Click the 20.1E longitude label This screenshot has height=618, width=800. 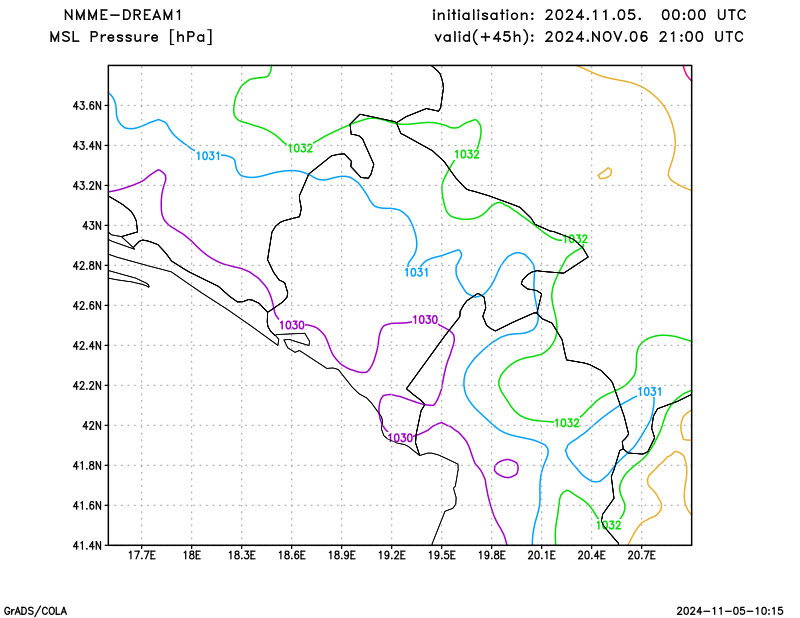[x=542, y=556]
